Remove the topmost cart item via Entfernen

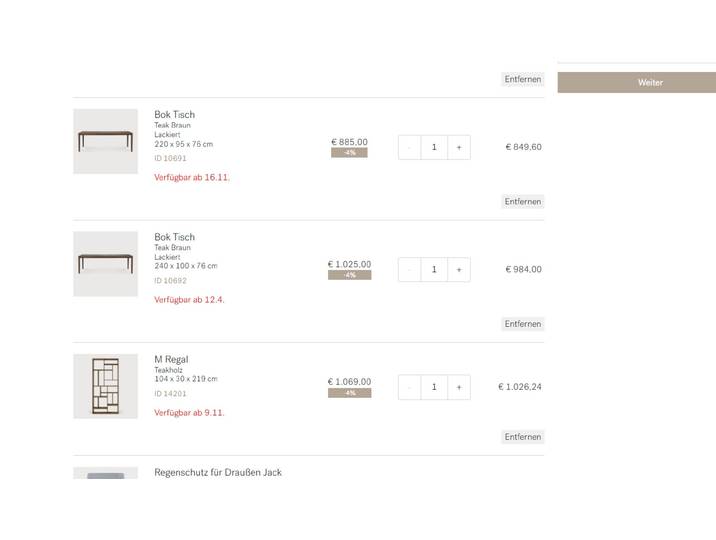523,79
